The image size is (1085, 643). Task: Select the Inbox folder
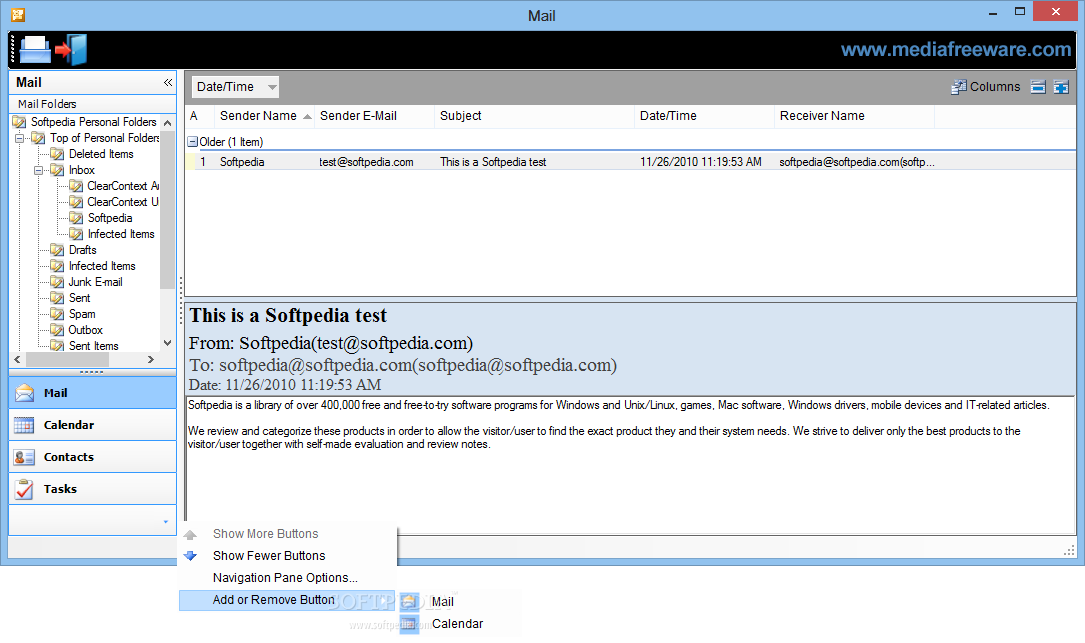[82, 170]
